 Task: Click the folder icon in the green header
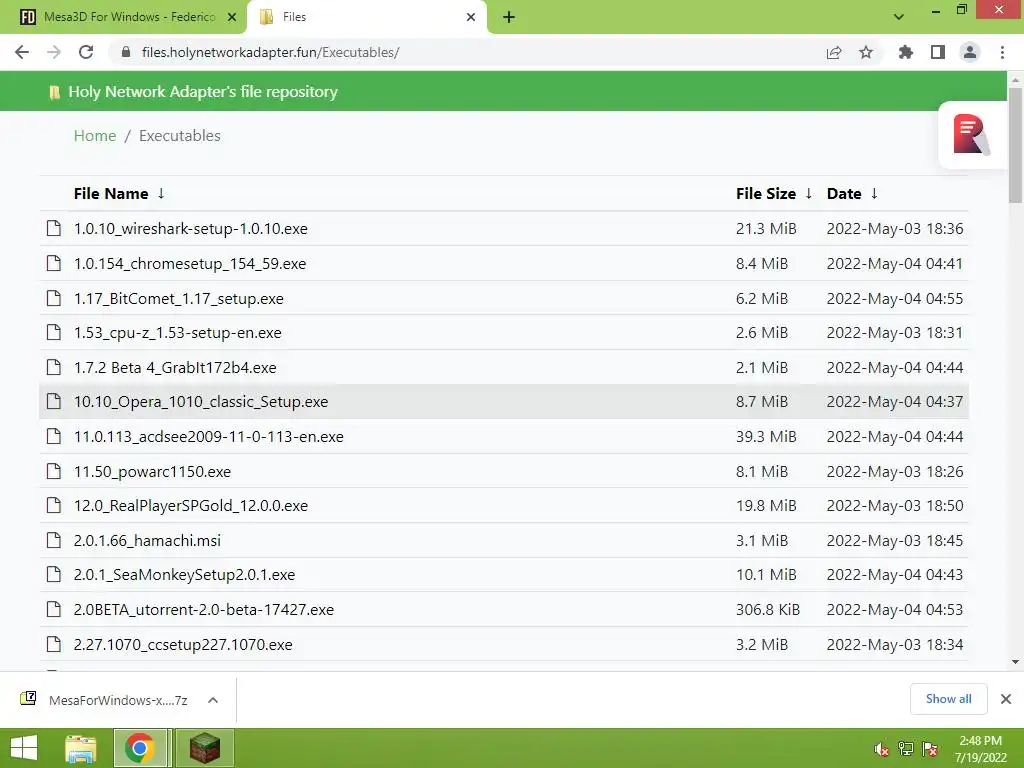(55, 92)
